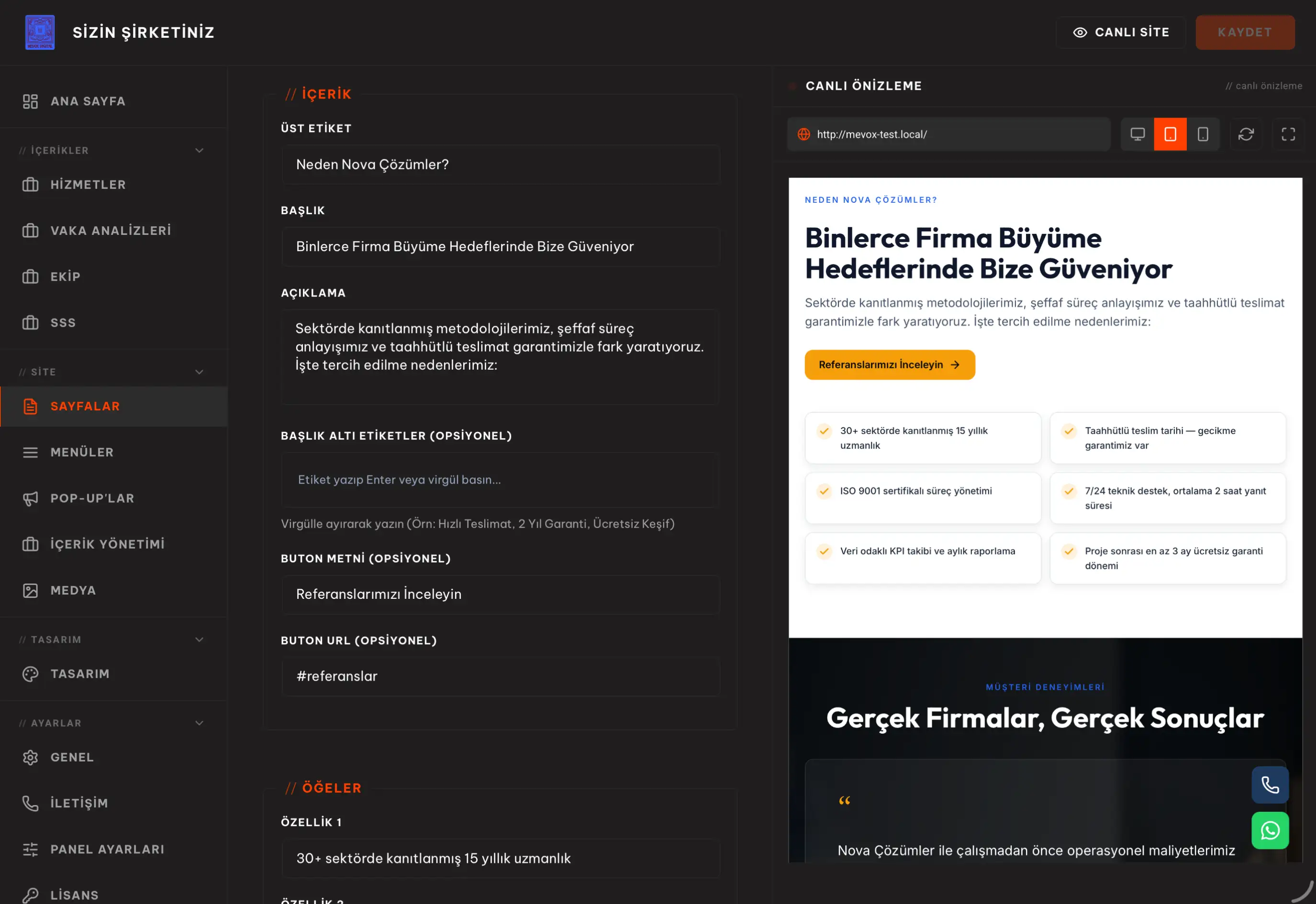Open Vaka Analizleri section
The height and width of the screenshot is (904, 1316).
113,231
